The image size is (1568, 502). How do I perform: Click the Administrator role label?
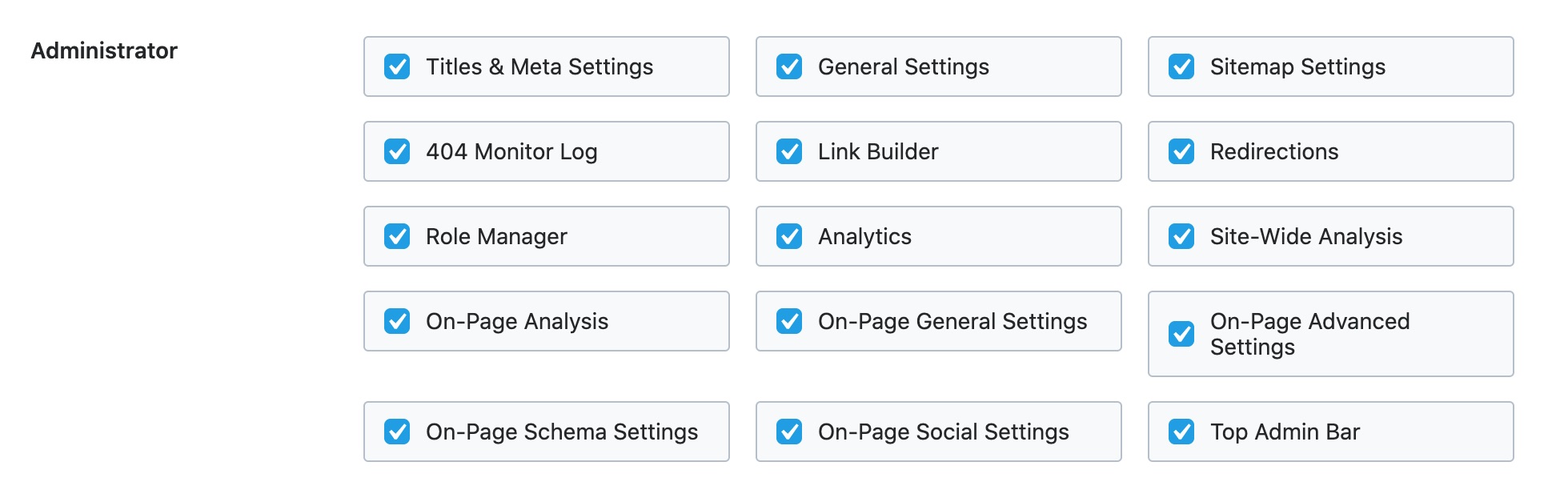point(104,50)
